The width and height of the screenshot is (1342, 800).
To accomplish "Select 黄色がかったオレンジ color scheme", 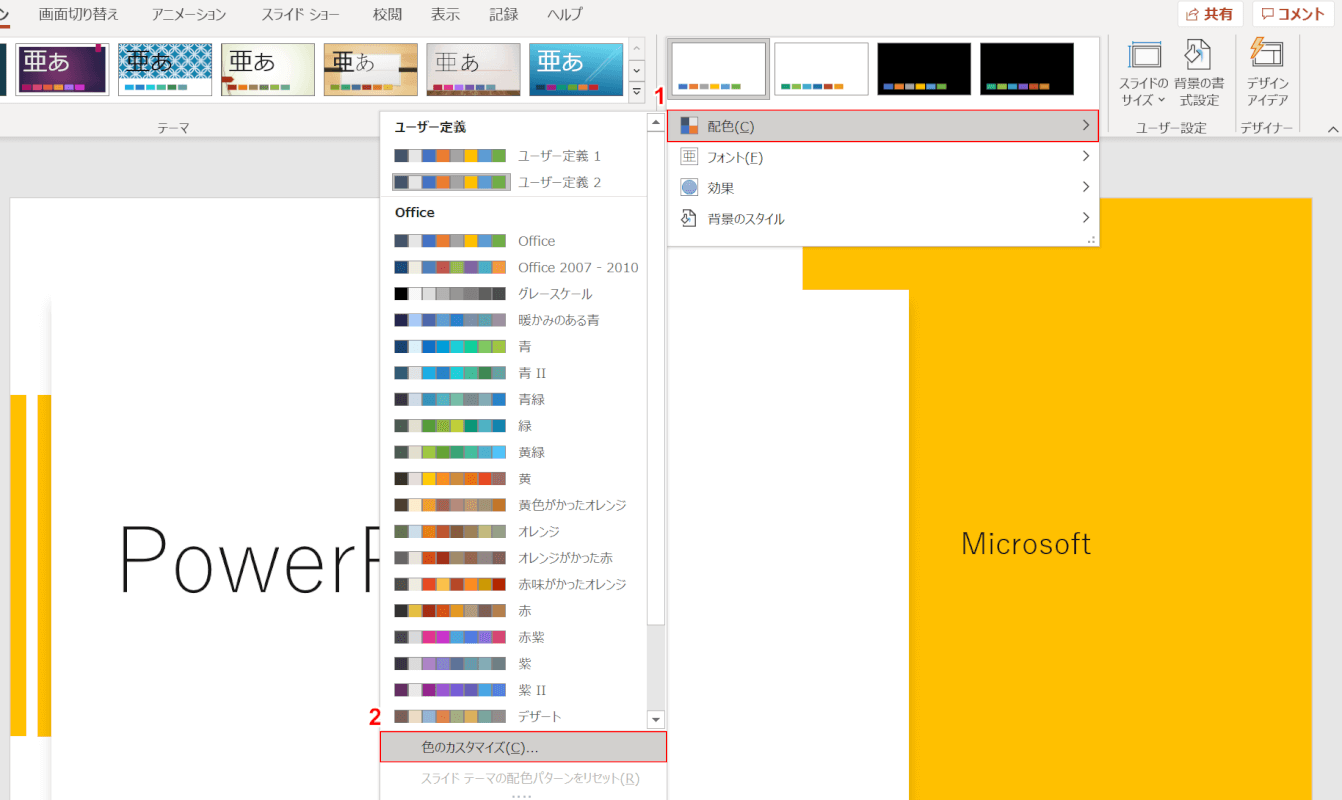I will [x=514, y=505].
